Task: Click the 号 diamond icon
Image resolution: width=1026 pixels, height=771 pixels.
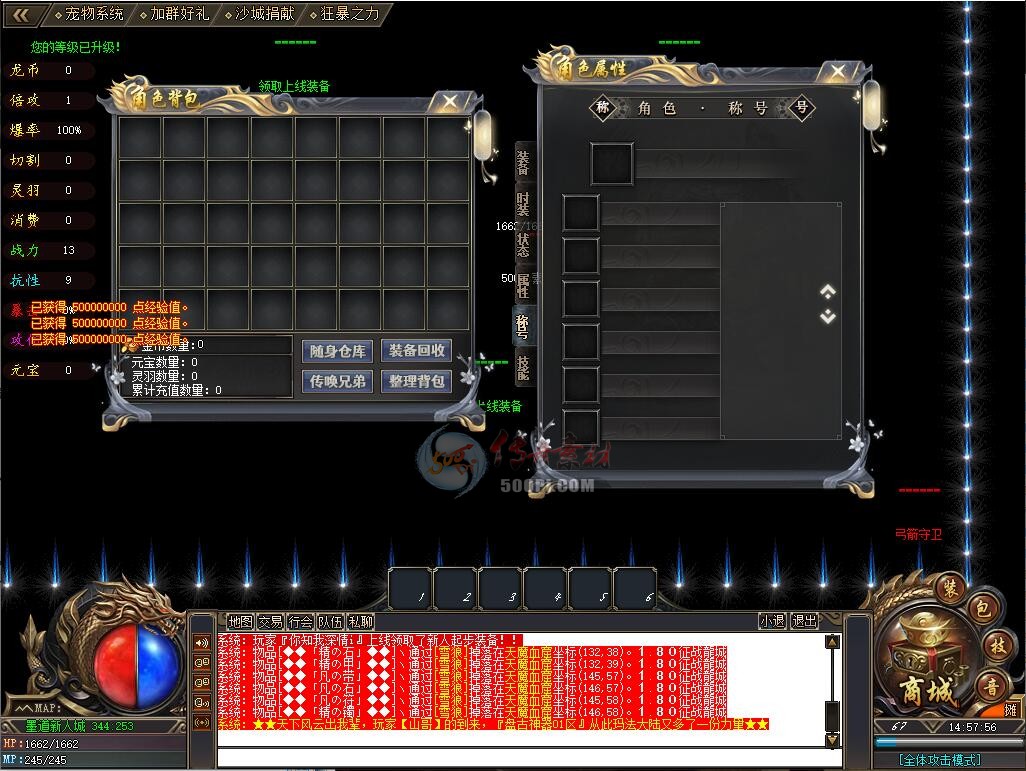Action: click(802, 107)
